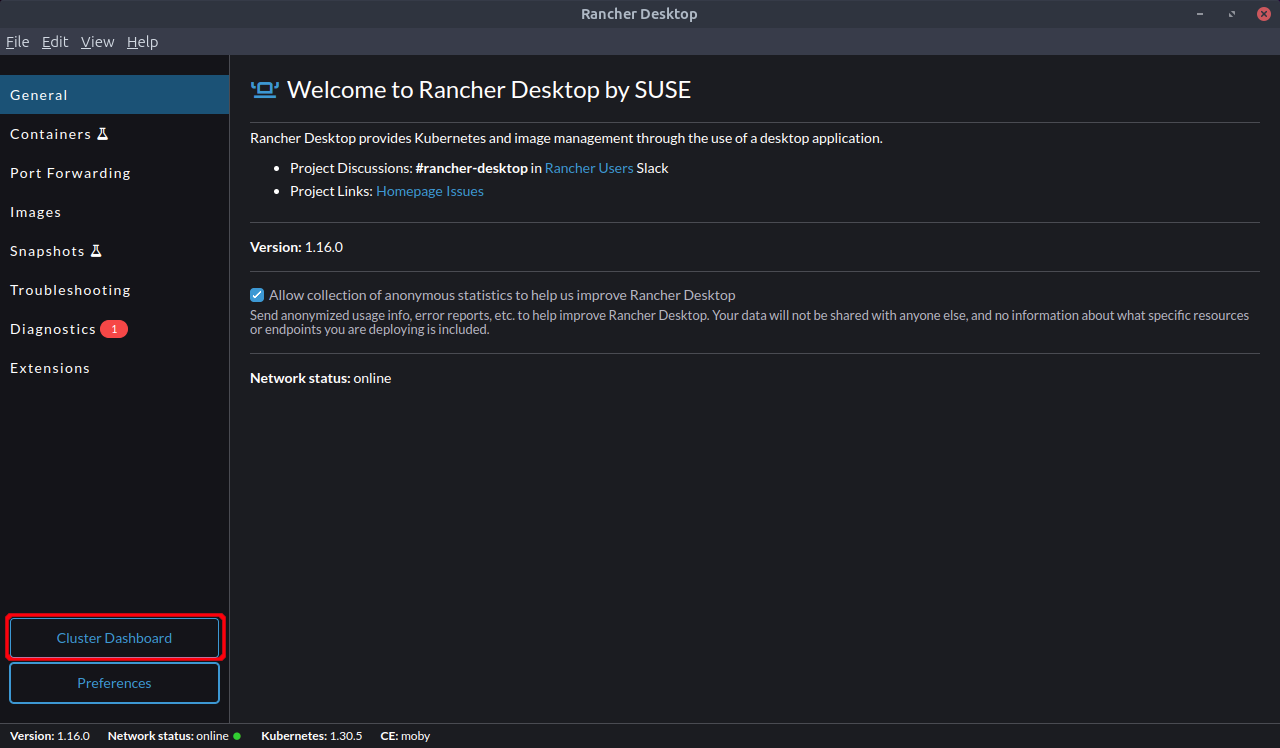Follow the Rancher Users Slack link
The image size is (1280, 748).
point(588,168)
